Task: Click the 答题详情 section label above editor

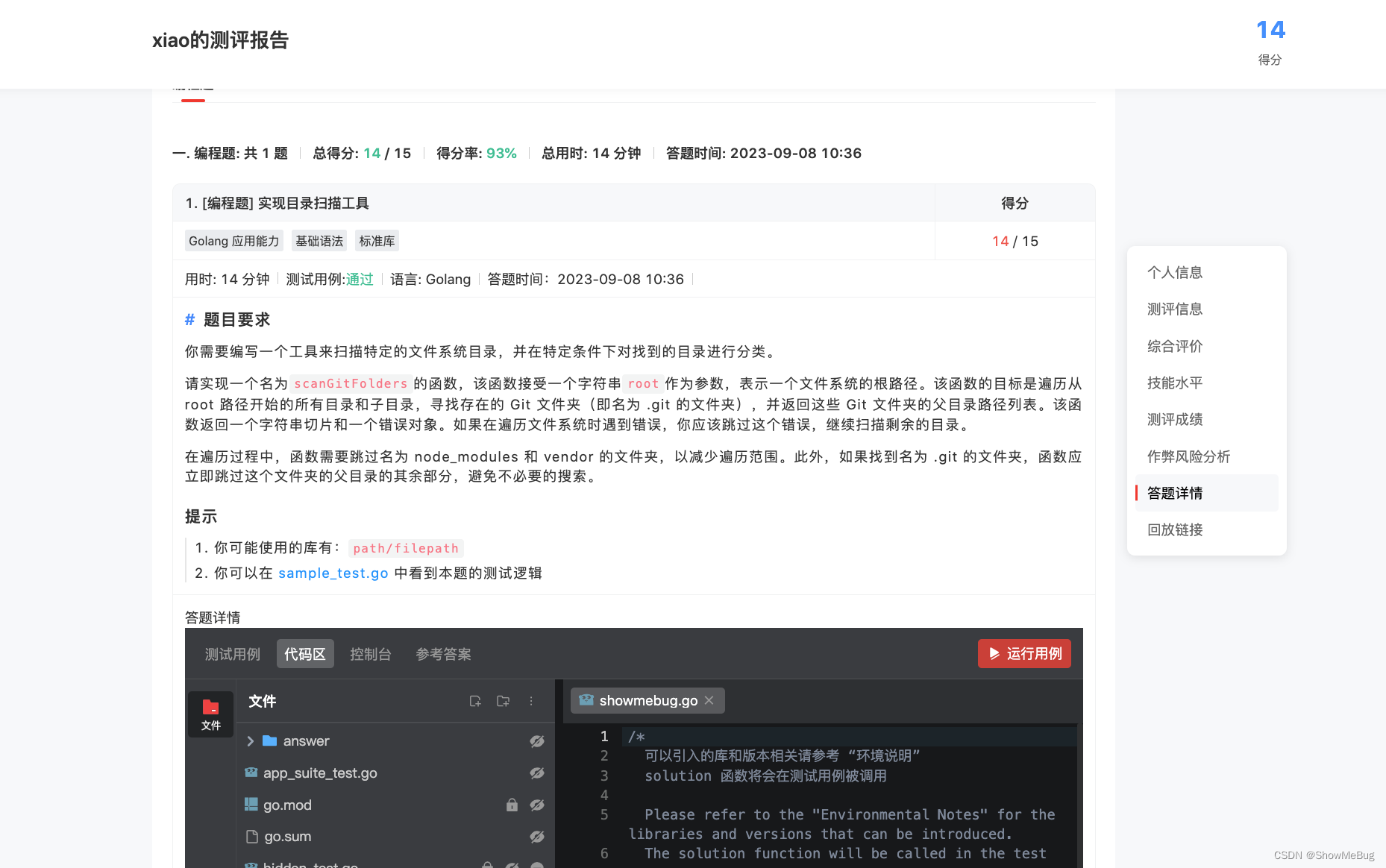Action: (x=213, y=617)
